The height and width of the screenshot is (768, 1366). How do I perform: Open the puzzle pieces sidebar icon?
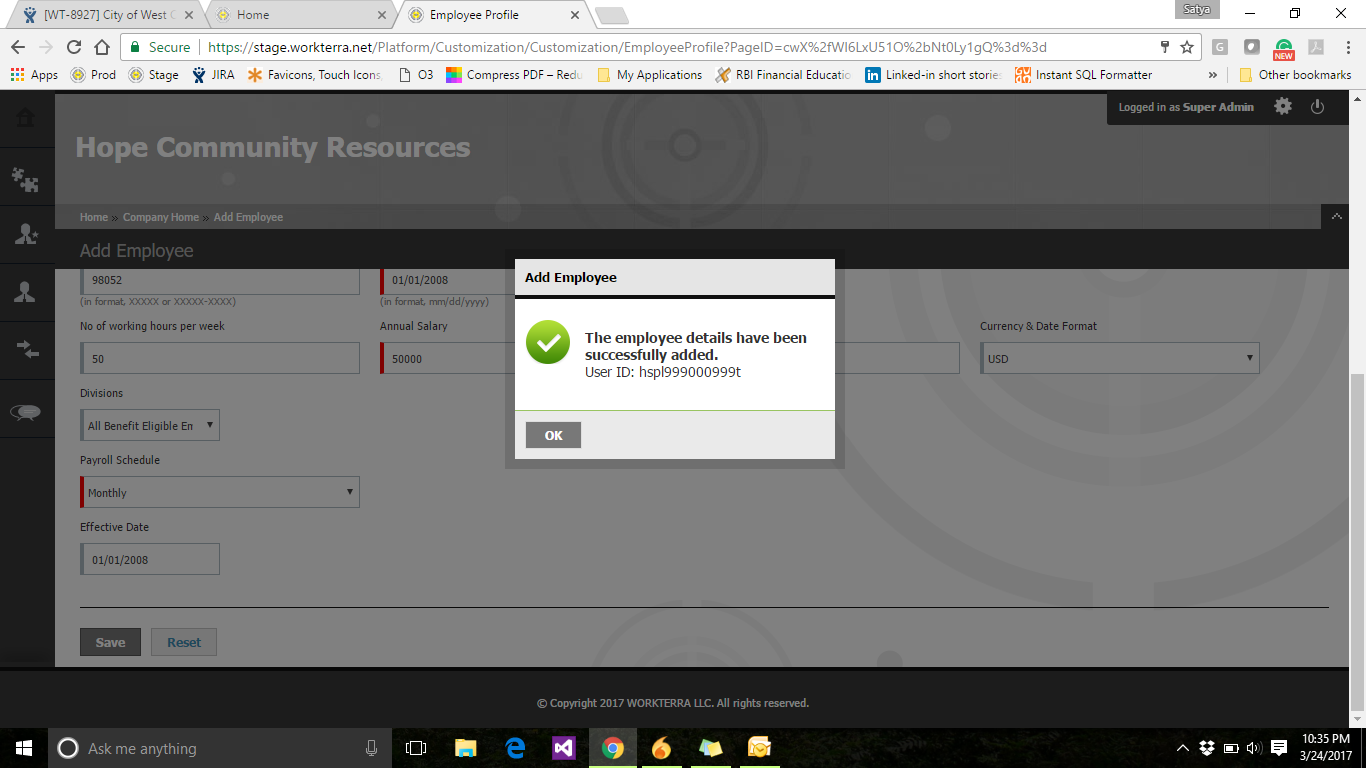click(x=25, y=178)
